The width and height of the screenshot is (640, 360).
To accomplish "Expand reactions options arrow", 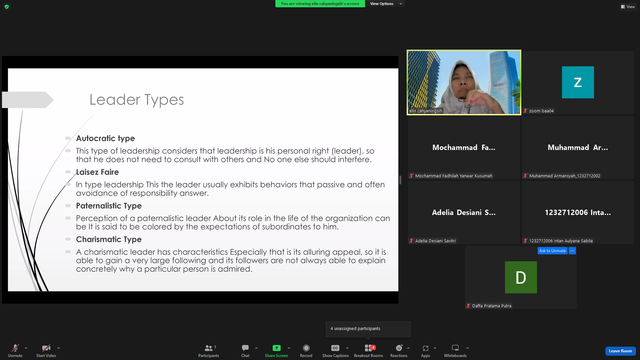I will click(409, 348).
